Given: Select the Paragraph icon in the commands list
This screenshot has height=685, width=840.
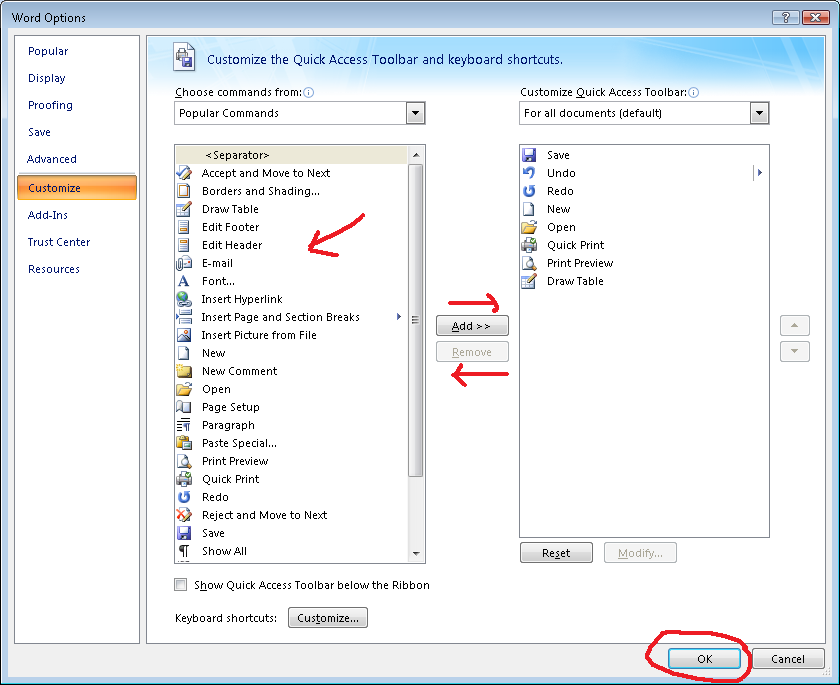Looking at the screenshot, I should (184, 425).
